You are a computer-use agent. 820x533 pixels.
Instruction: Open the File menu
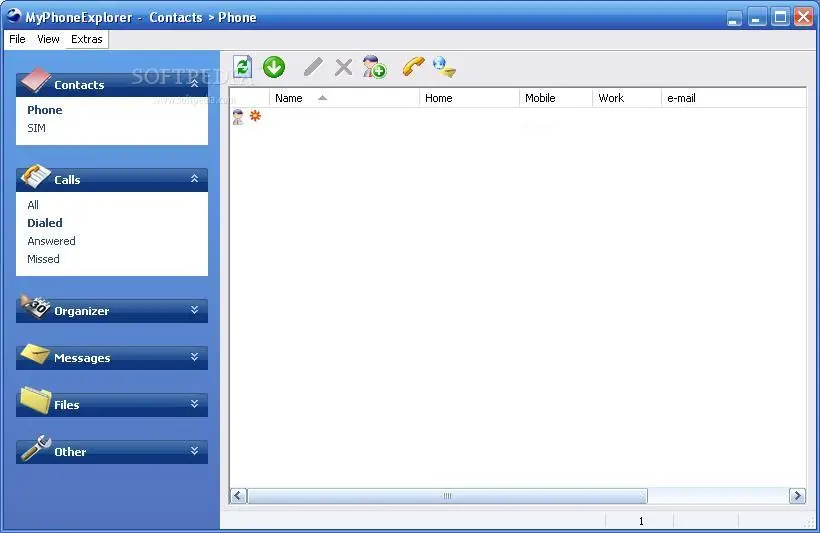pos(17,39)
